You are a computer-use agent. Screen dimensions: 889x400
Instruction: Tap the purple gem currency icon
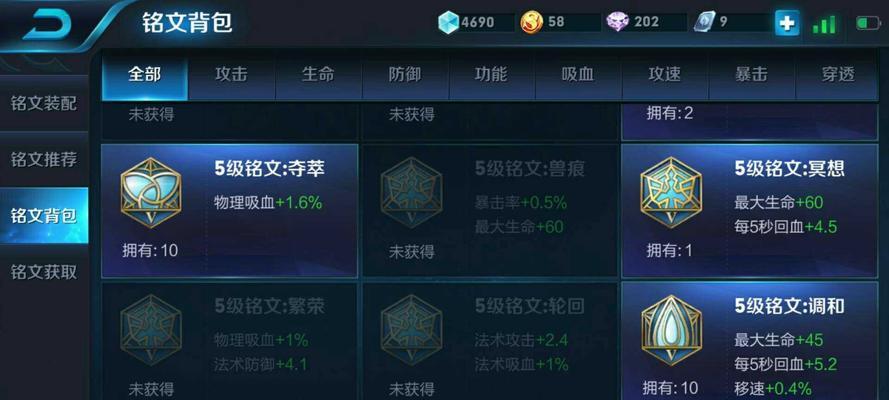[617, 23]
